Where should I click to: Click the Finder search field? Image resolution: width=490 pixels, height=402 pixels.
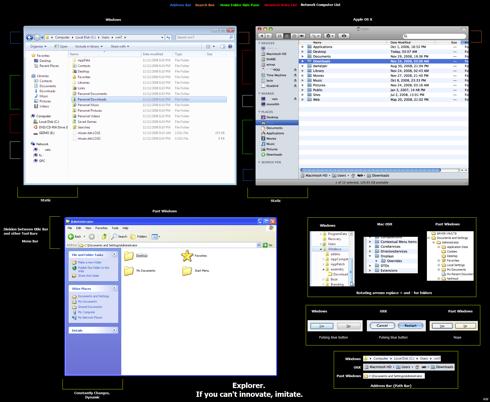(x=434, y=36)
